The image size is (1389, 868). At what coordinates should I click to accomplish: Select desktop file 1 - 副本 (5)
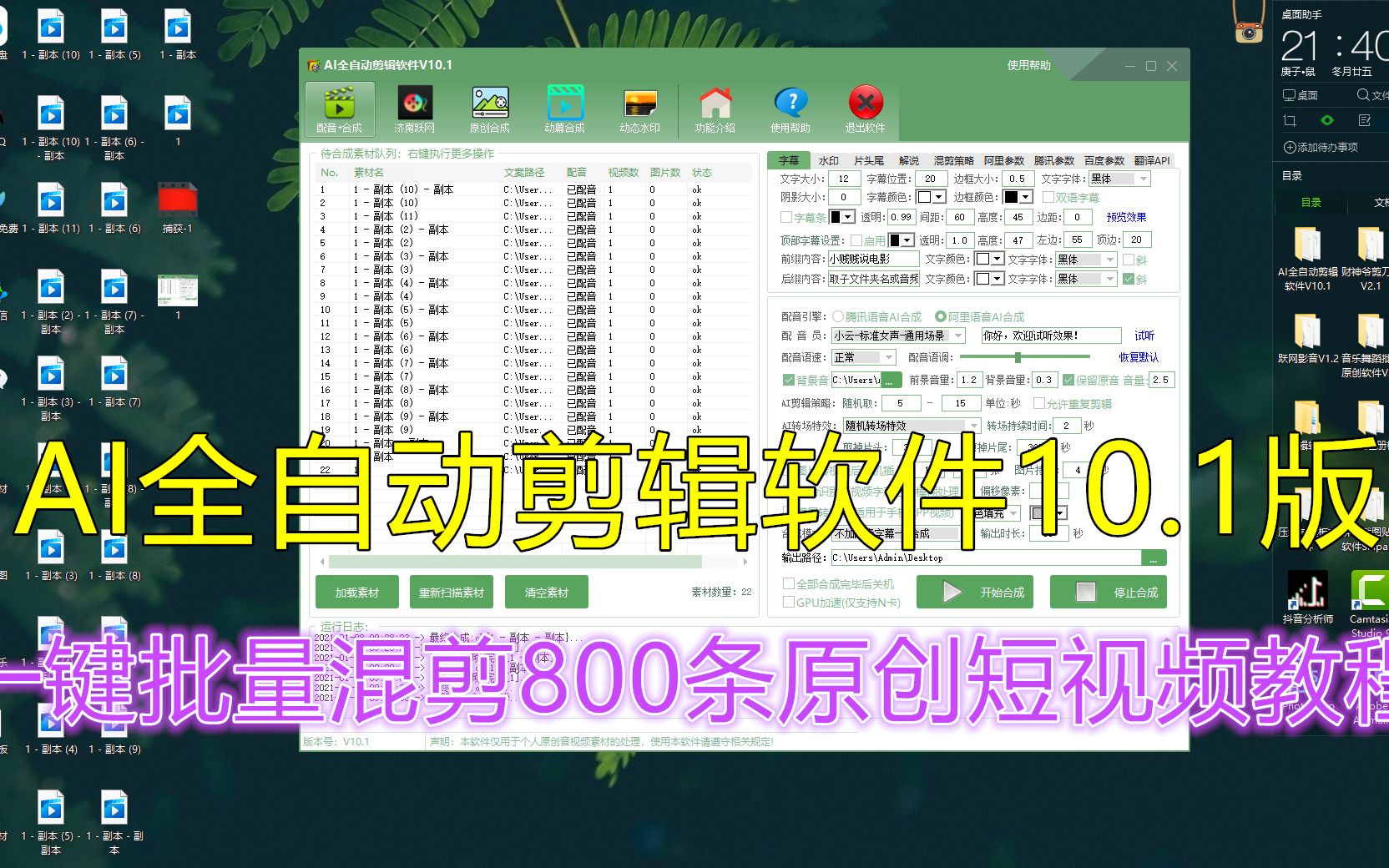point(114,34)
